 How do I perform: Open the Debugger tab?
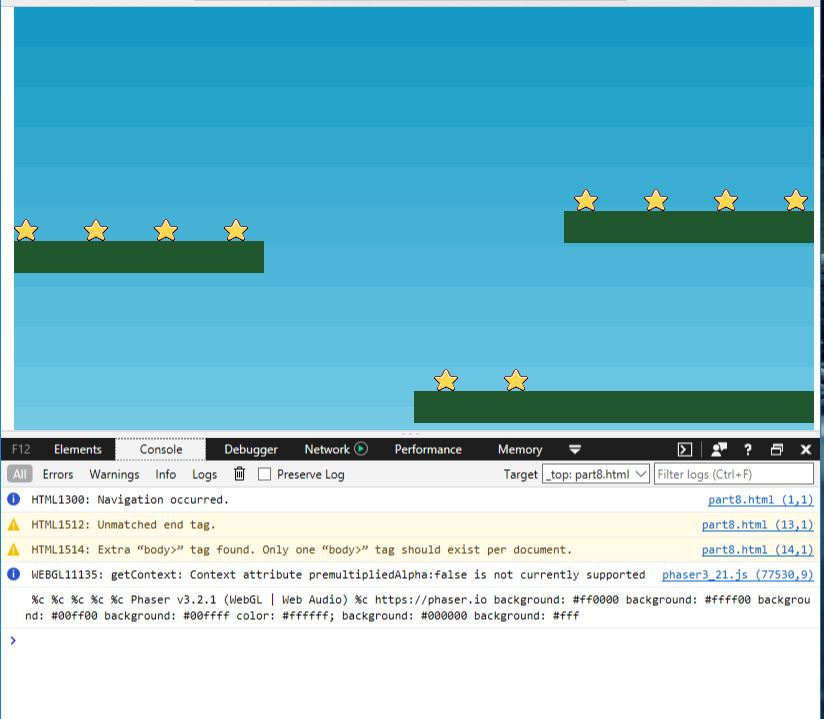(x=251, y=449)
